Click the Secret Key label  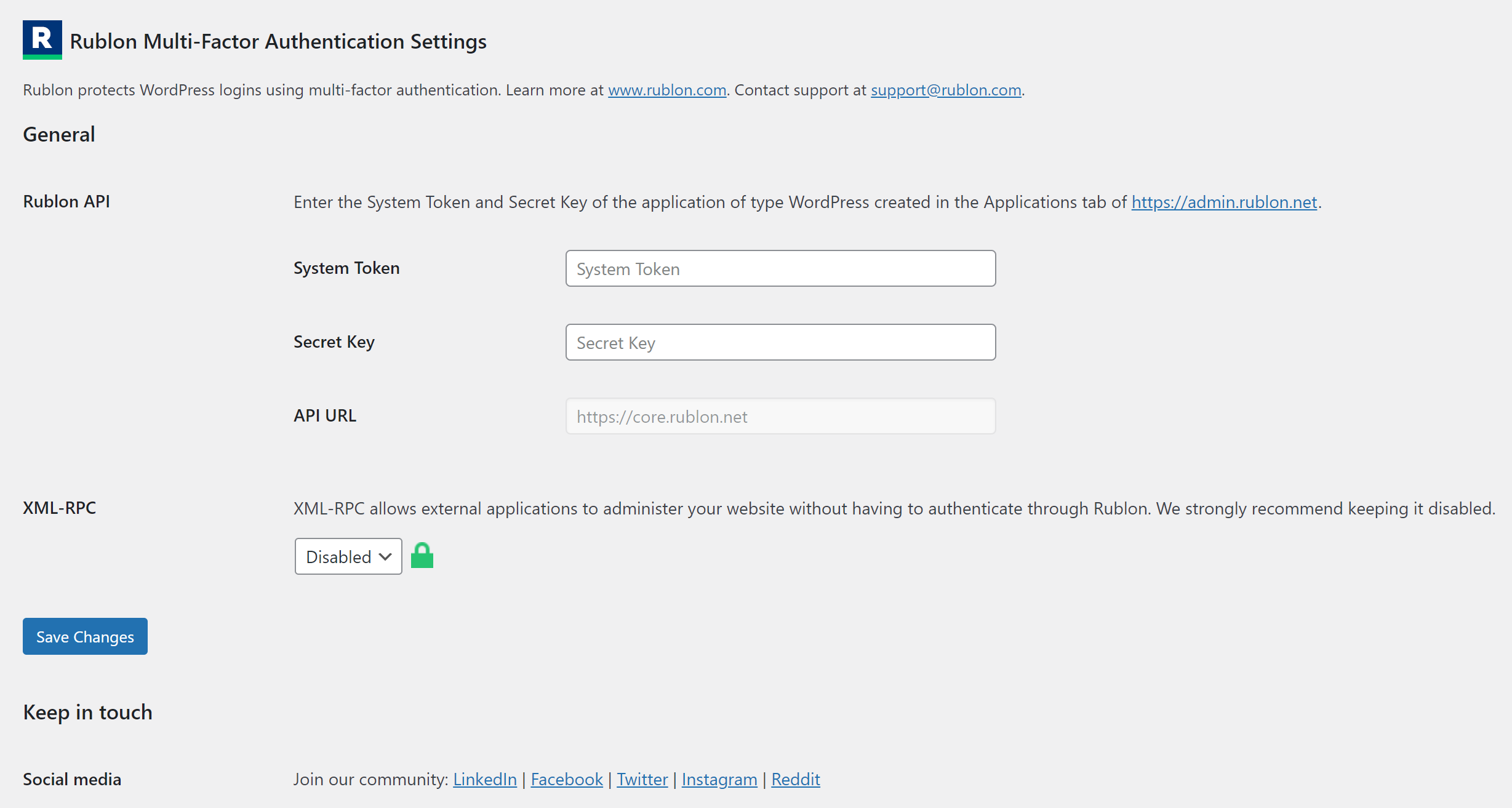point(334,342)
